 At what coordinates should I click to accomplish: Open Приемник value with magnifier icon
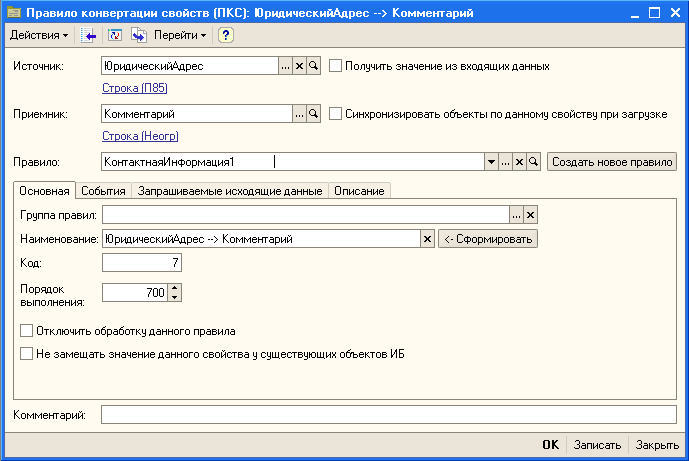point(313,114)
